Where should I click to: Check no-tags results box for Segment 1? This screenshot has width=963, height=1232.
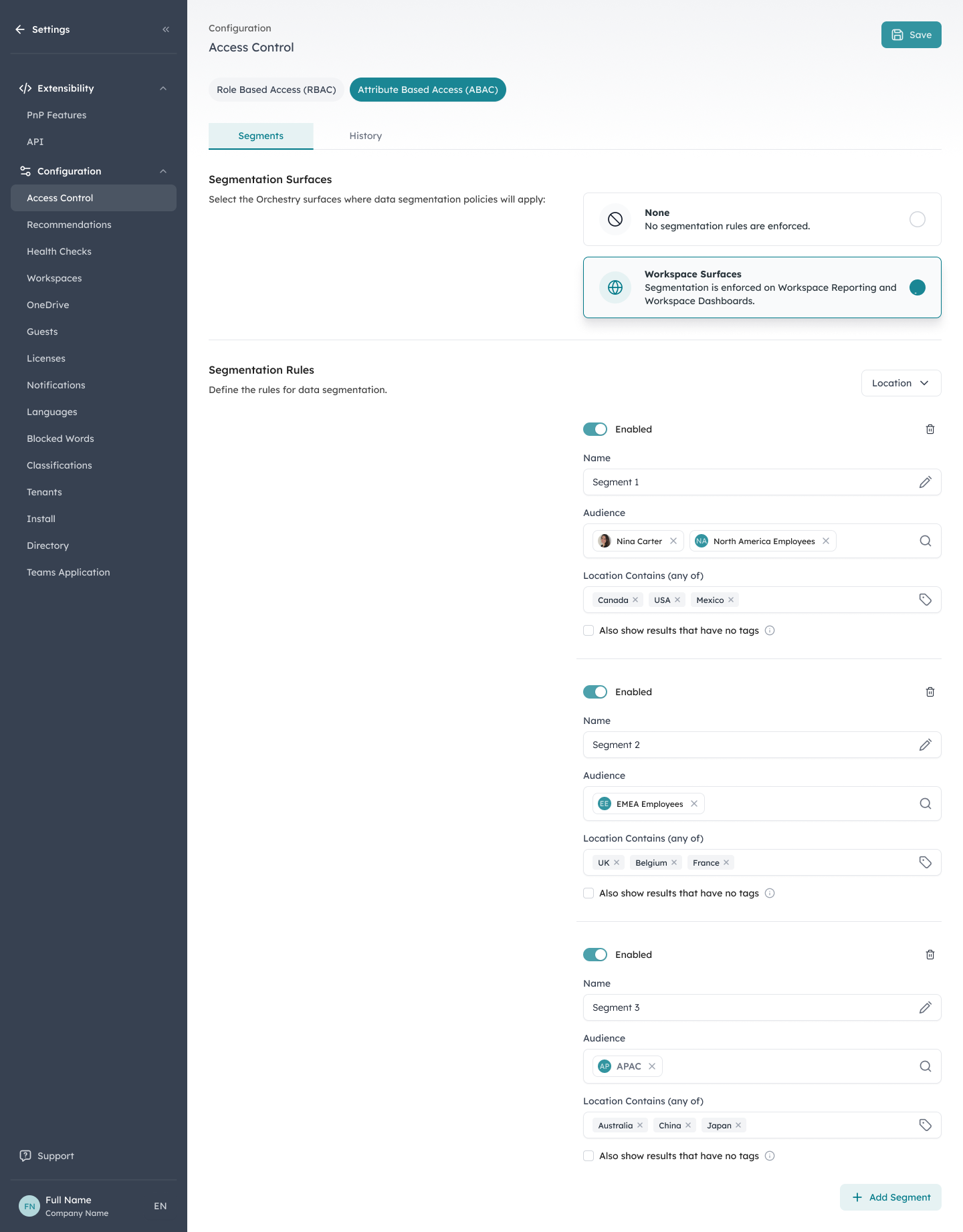(588, 630)
